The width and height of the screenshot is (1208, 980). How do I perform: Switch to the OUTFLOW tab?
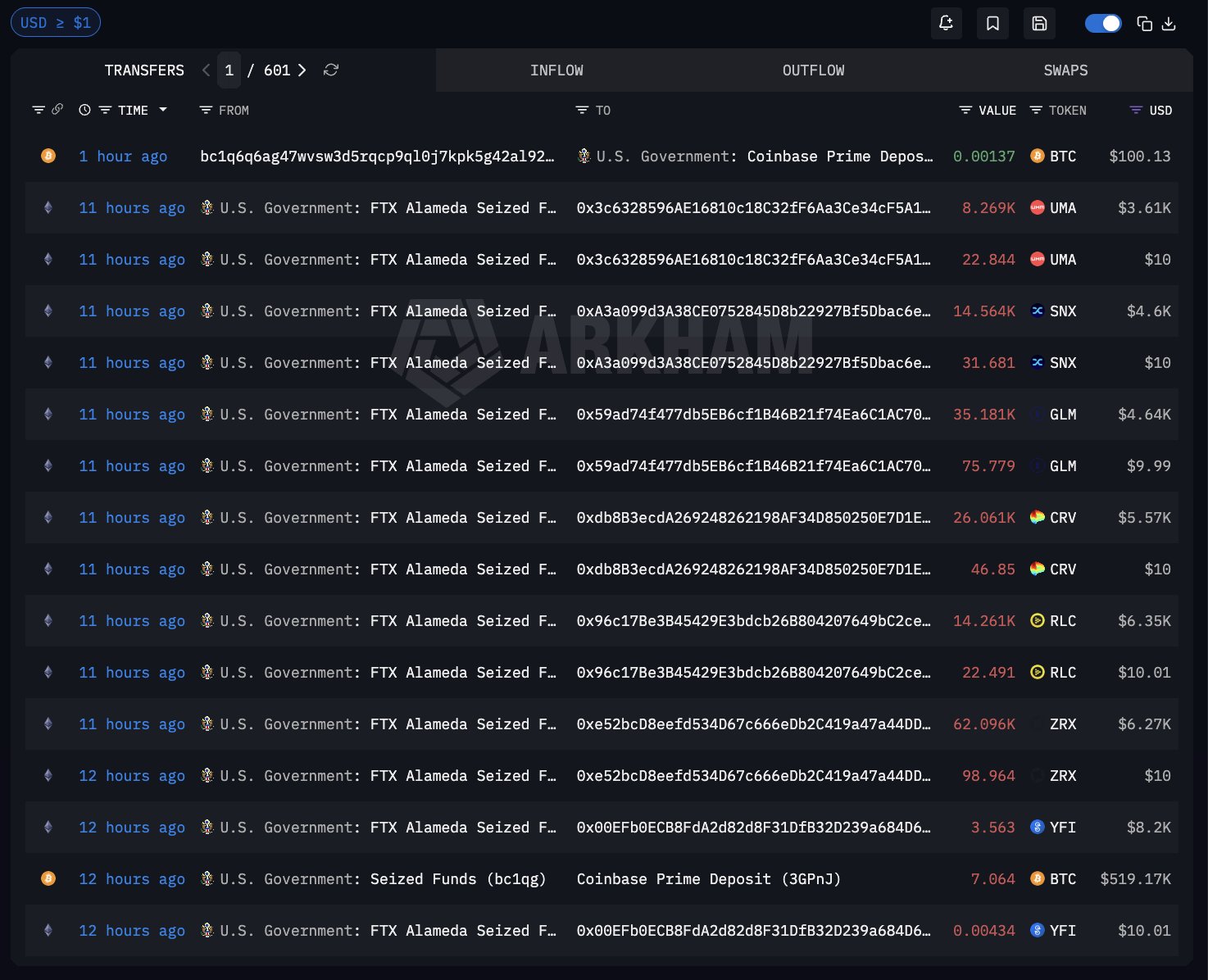813,70
